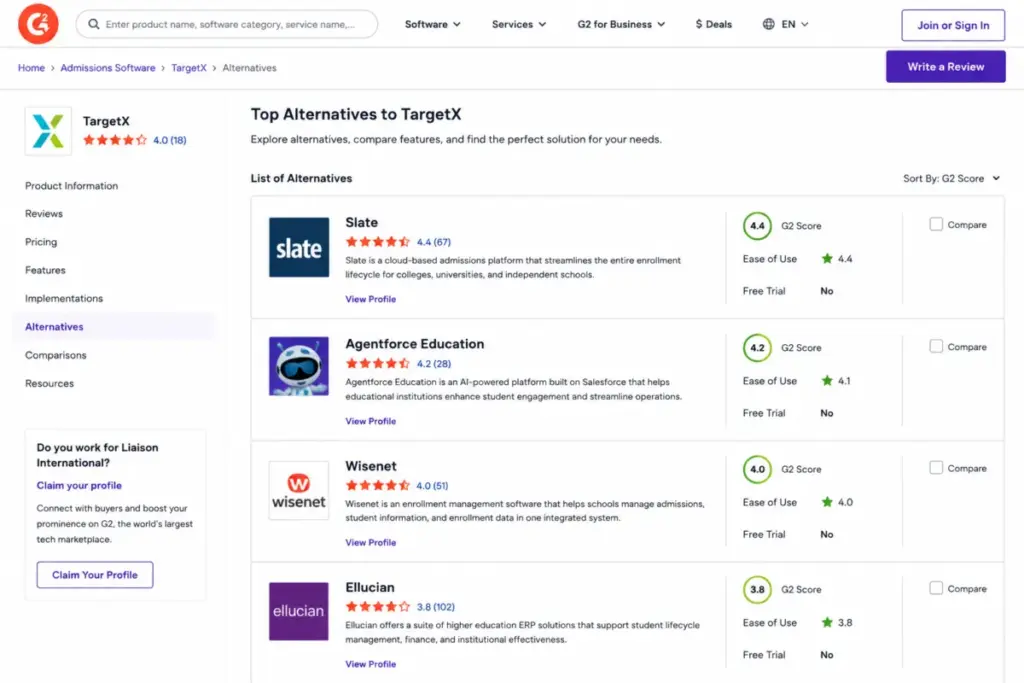Image resolution: width=1024 pixels, height=683 pixels.
Task: Open Agentforce Education's View Profile link
Action: point(370,421)
